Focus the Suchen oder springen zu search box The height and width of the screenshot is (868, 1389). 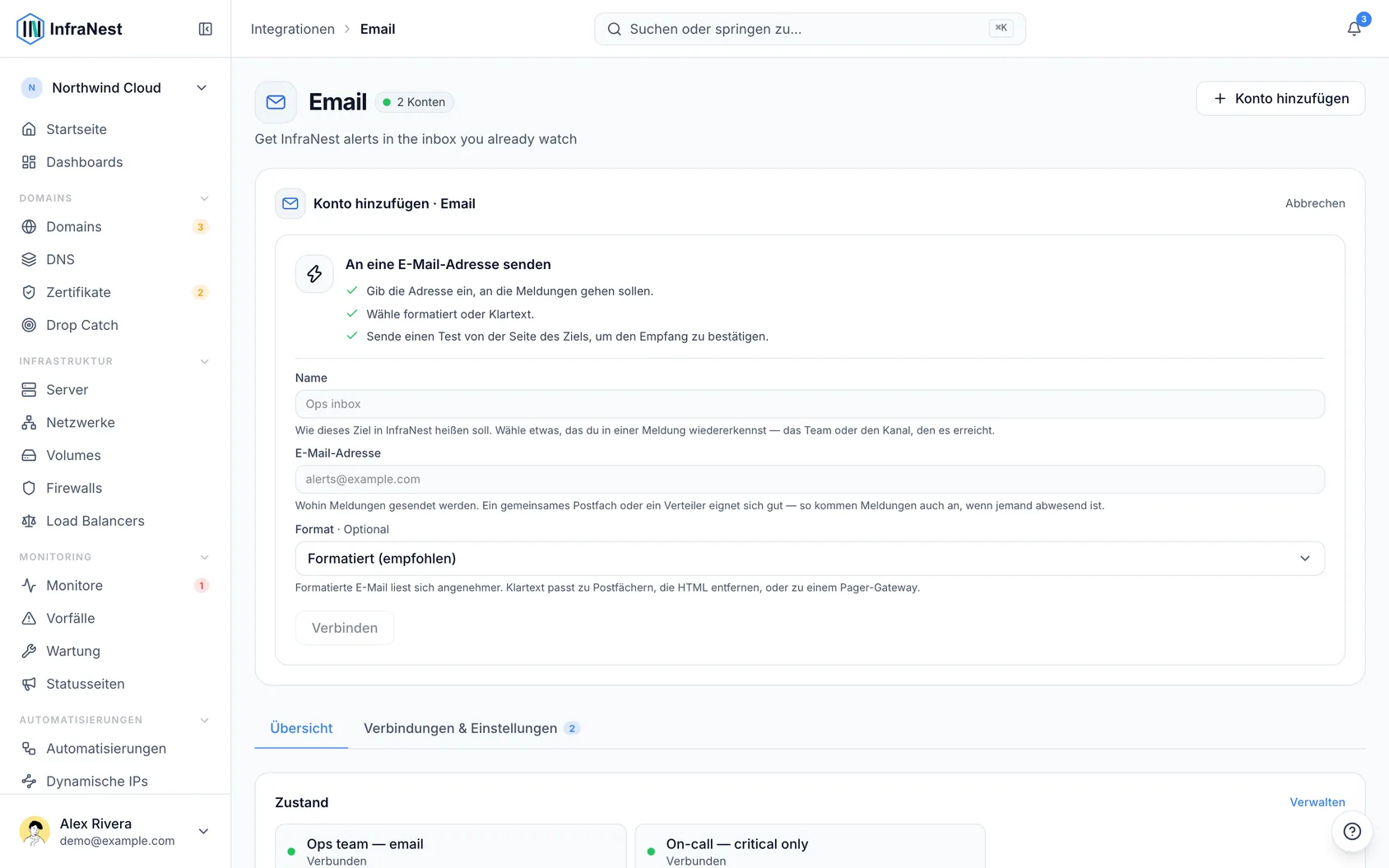pos(810,29)
